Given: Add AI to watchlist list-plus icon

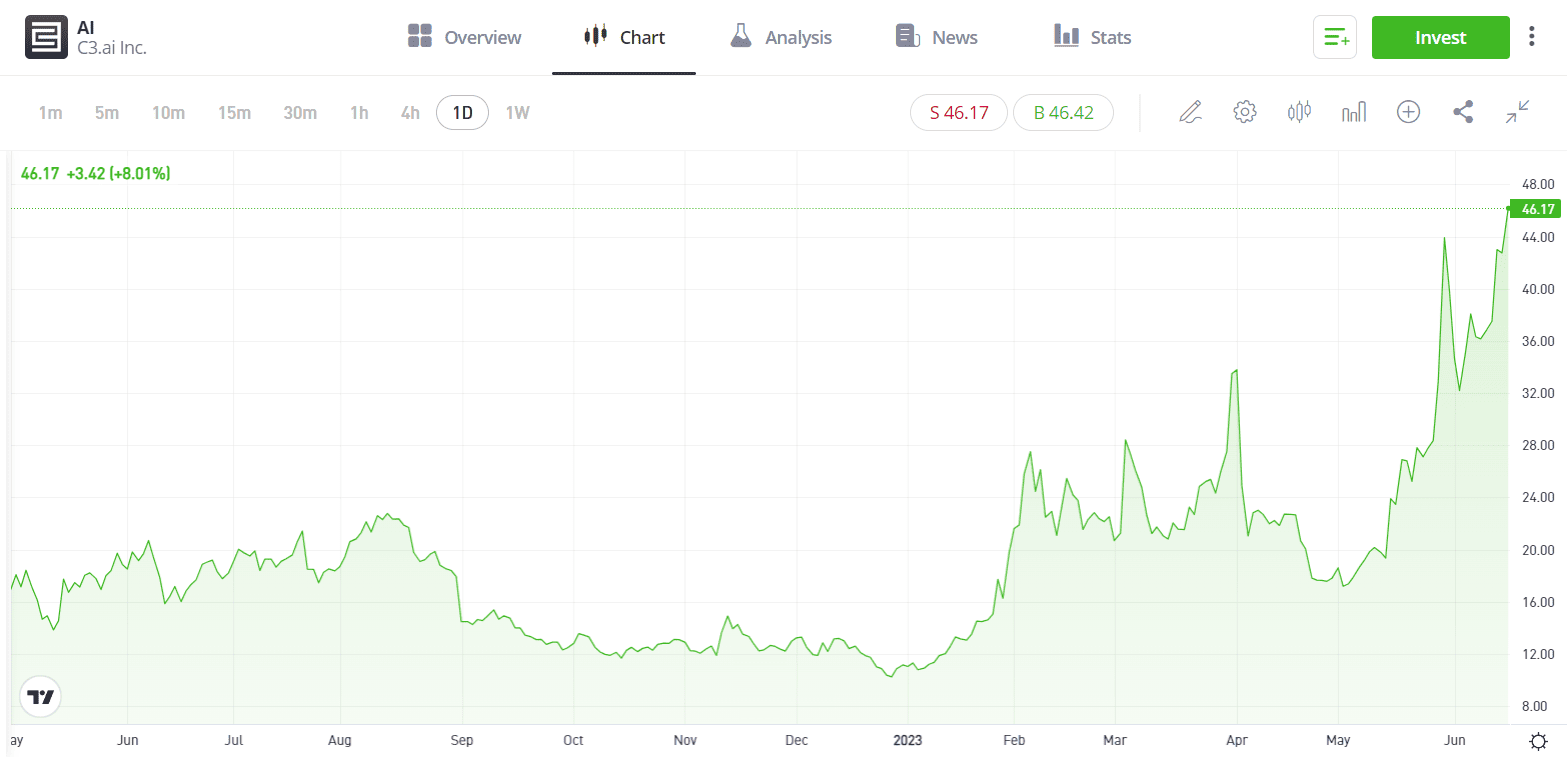Looking at the screenshot, I should [1335, 38].
